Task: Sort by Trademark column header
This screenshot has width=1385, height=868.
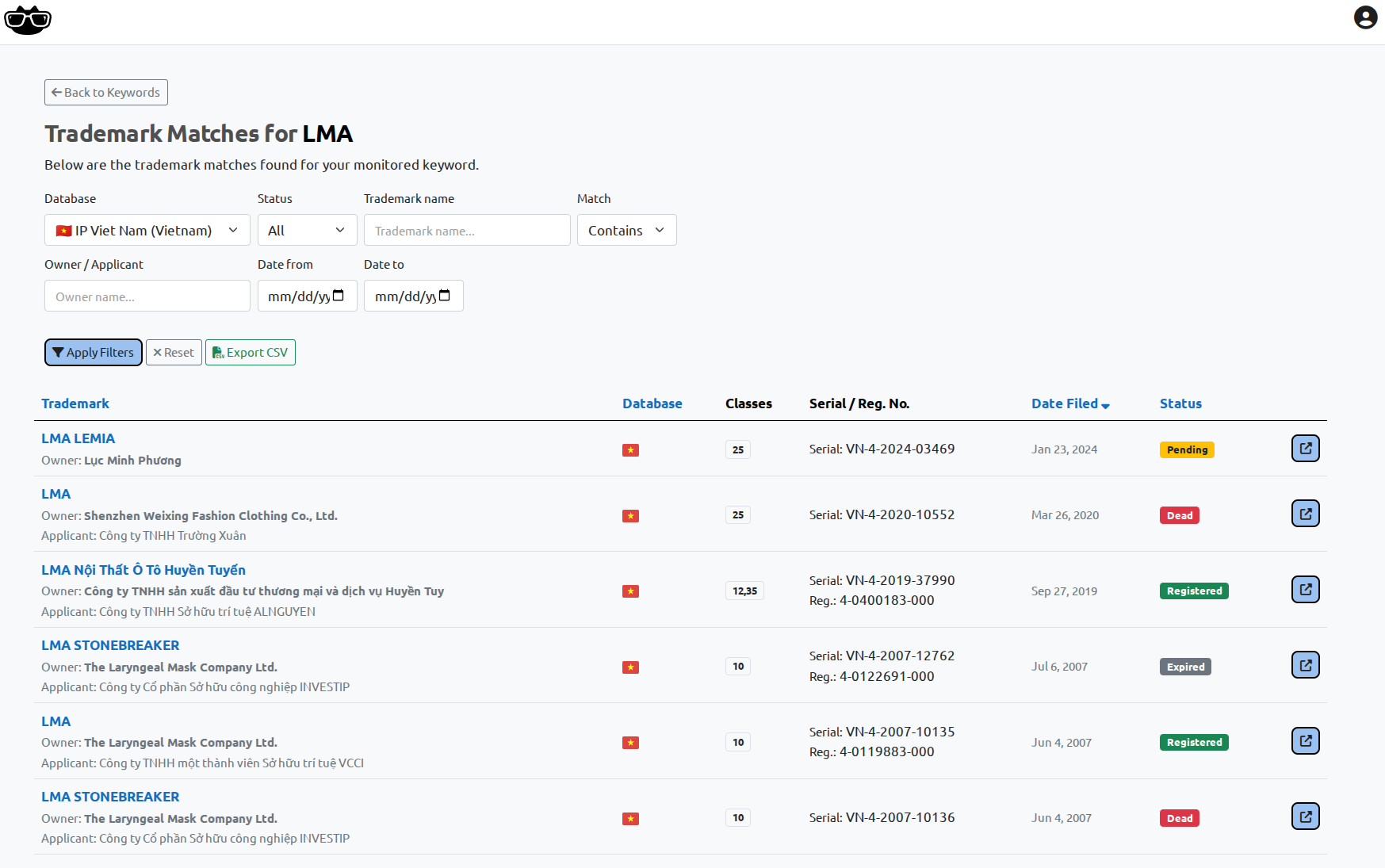Action: (75, 403)
